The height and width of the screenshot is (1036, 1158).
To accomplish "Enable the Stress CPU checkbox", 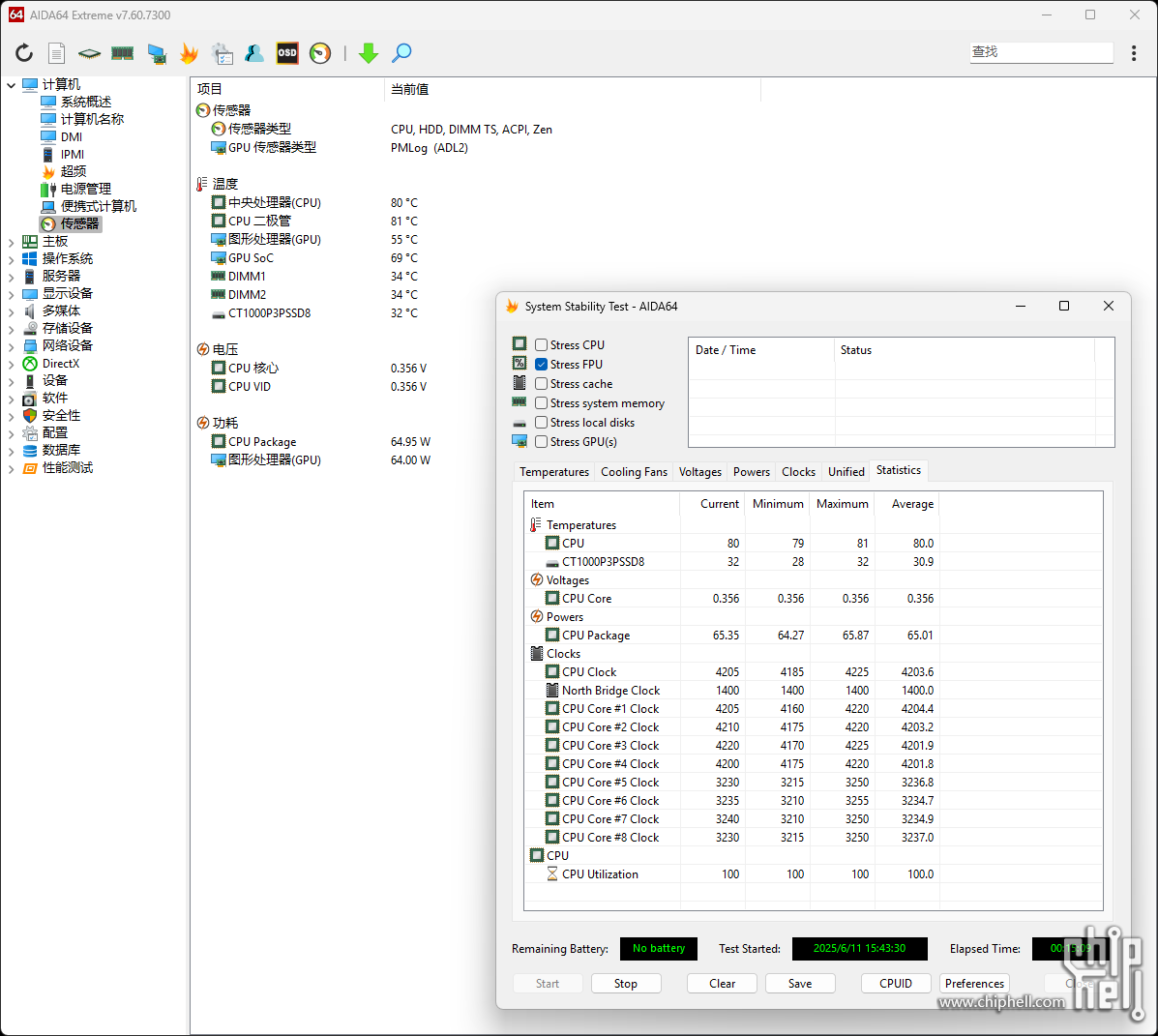I will 542,344.
